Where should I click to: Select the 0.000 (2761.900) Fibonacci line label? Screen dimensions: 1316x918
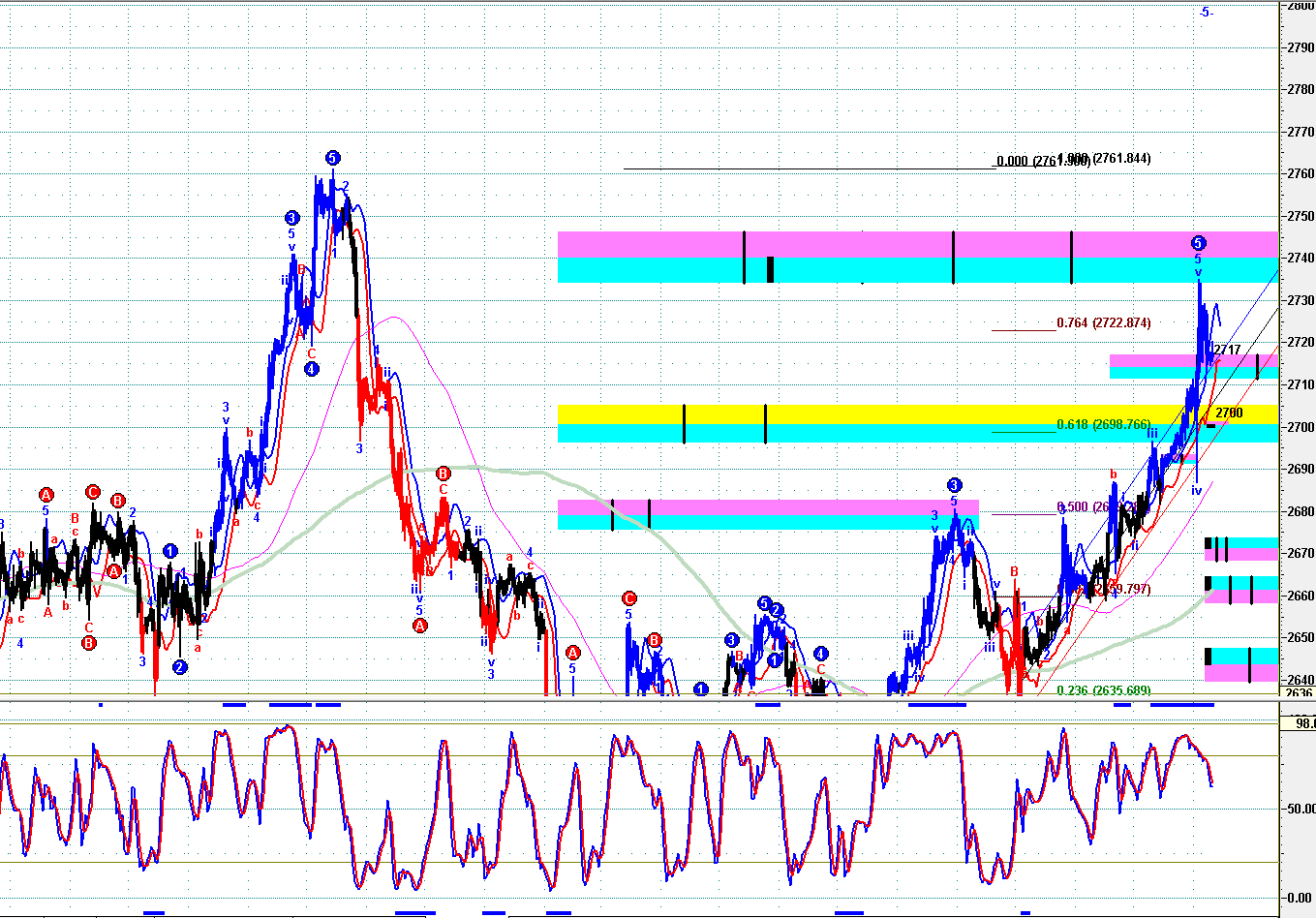tap(1026, 161)
